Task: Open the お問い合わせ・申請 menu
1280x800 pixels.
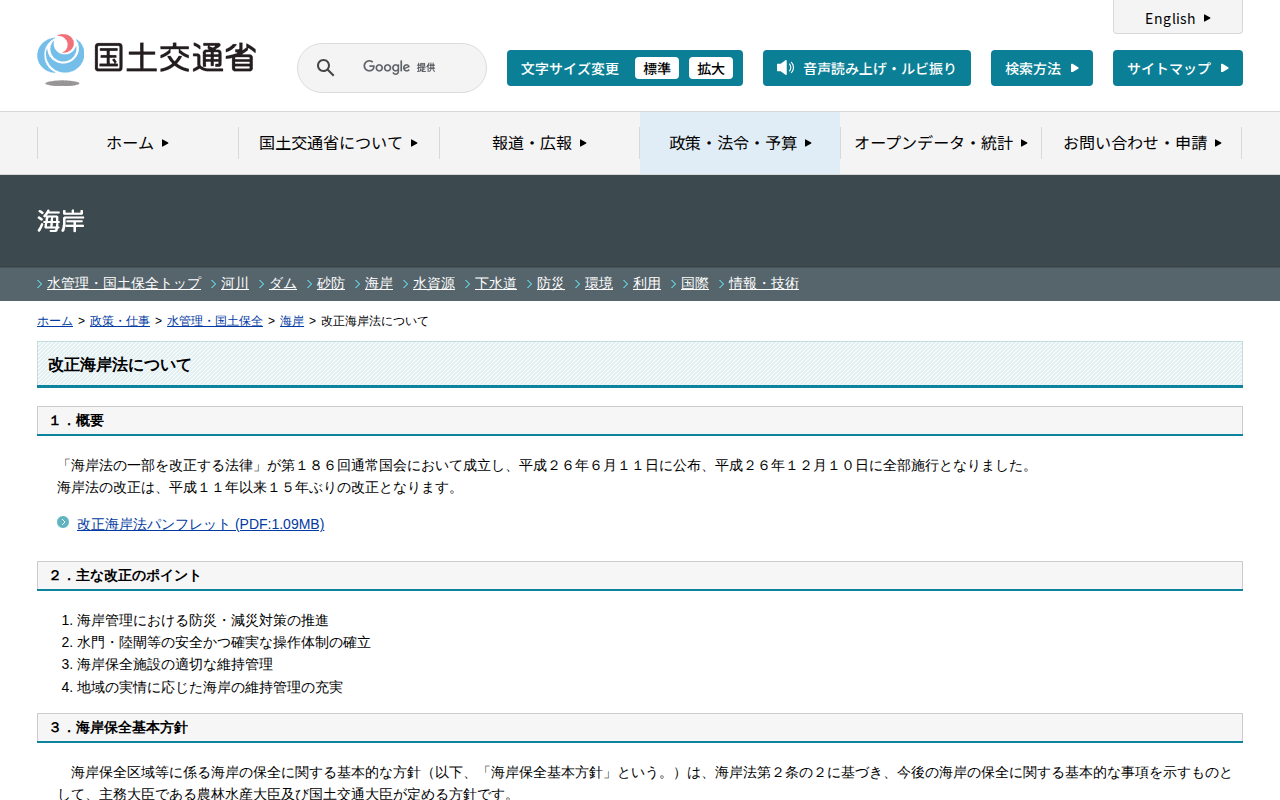Action: click(1142, 143)
